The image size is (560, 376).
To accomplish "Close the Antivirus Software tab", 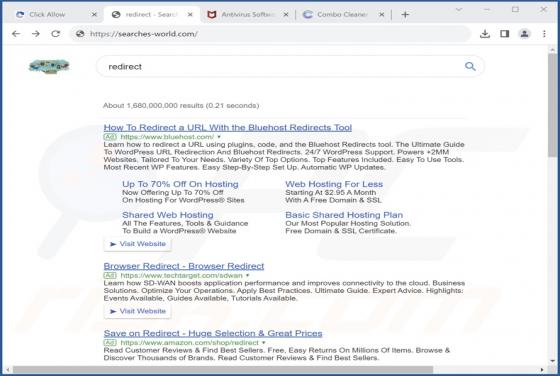I will coord(286,15).
